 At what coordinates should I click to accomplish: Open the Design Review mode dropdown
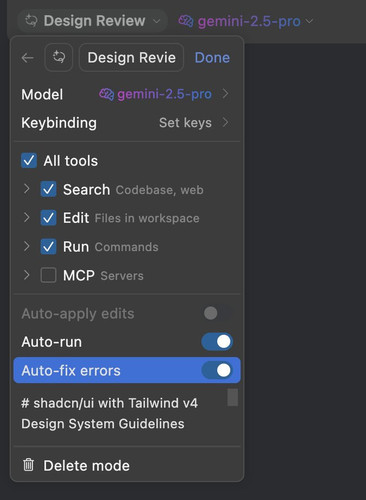(92, 21)
